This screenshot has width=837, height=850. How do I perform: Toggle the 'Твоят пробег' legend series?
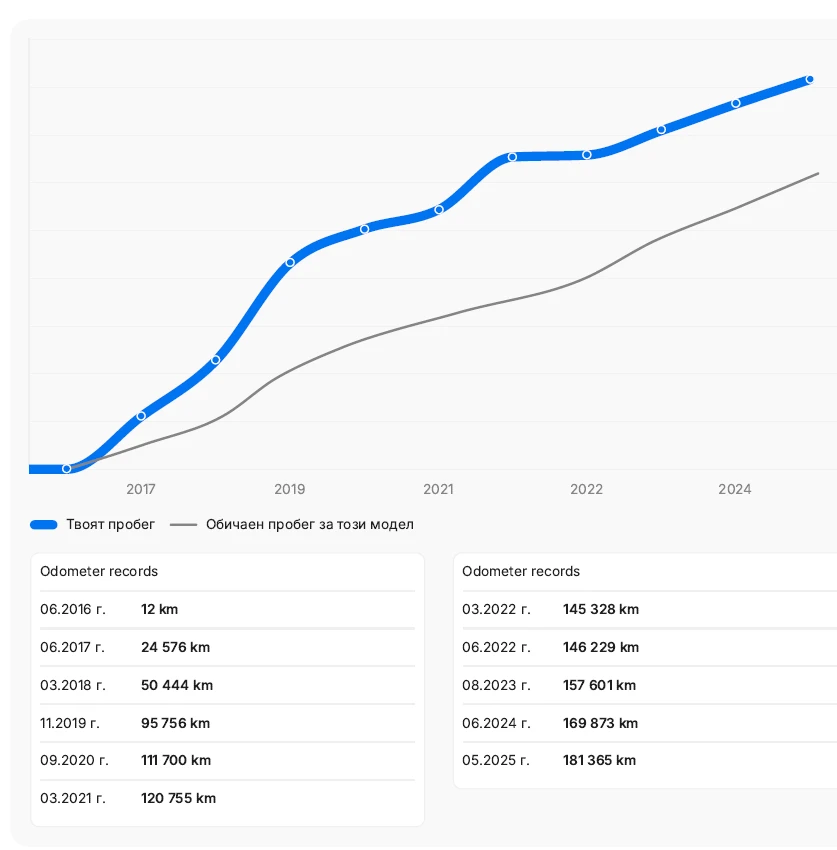click(110, 524)
